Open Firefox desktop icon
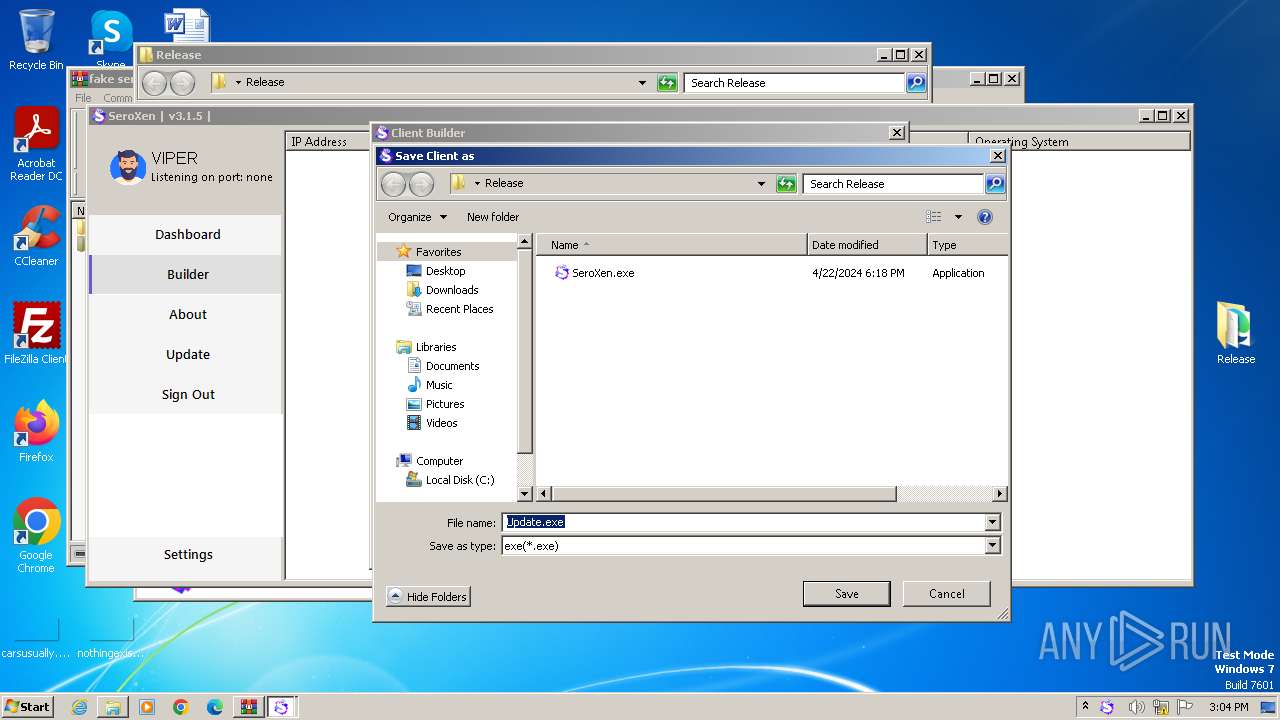Screen dimensions: 1280x720 [36, 432]
